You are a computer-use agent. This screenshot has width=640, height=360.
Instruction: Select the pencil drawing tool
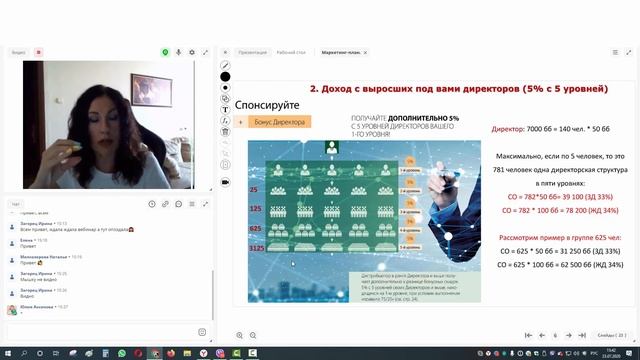225,65
